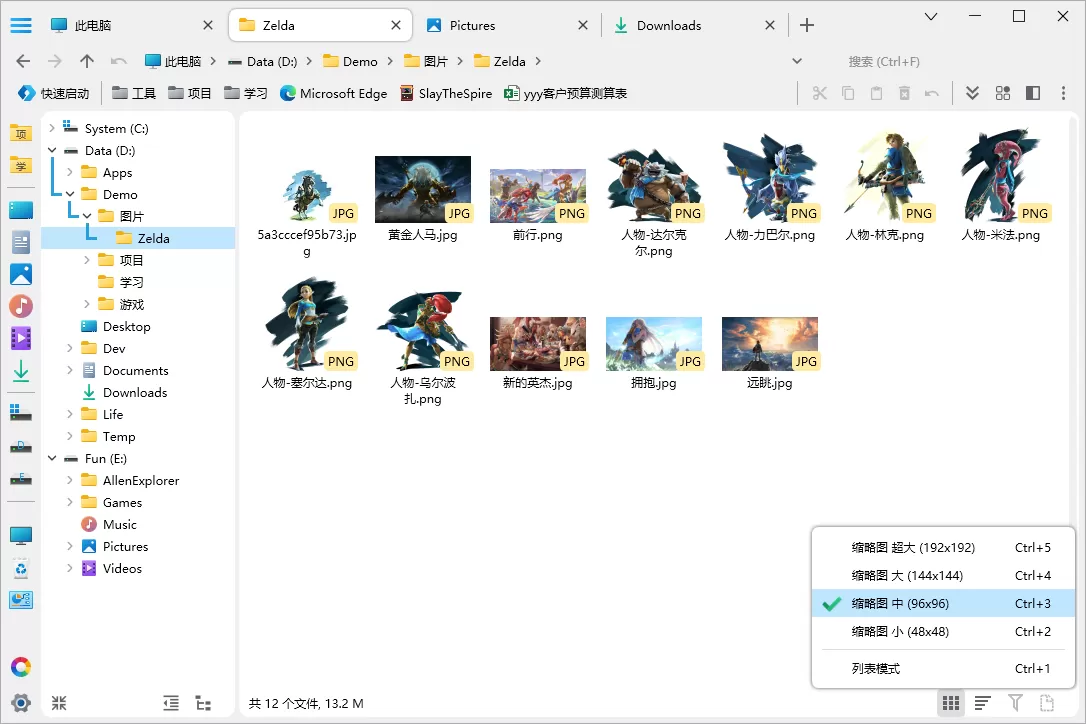Click the paste icon in the toolbar
This screenshot has width=1086, height=724.
876,93
